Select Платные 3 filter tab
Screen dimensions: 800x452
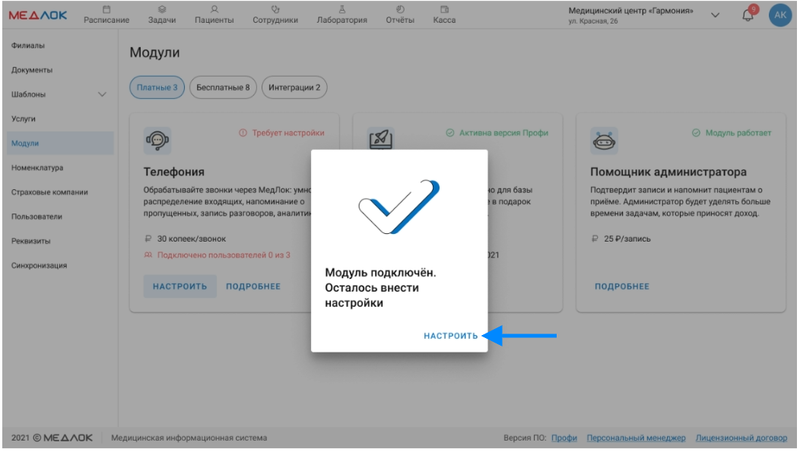pyautogui.click(x=157, y=87)
